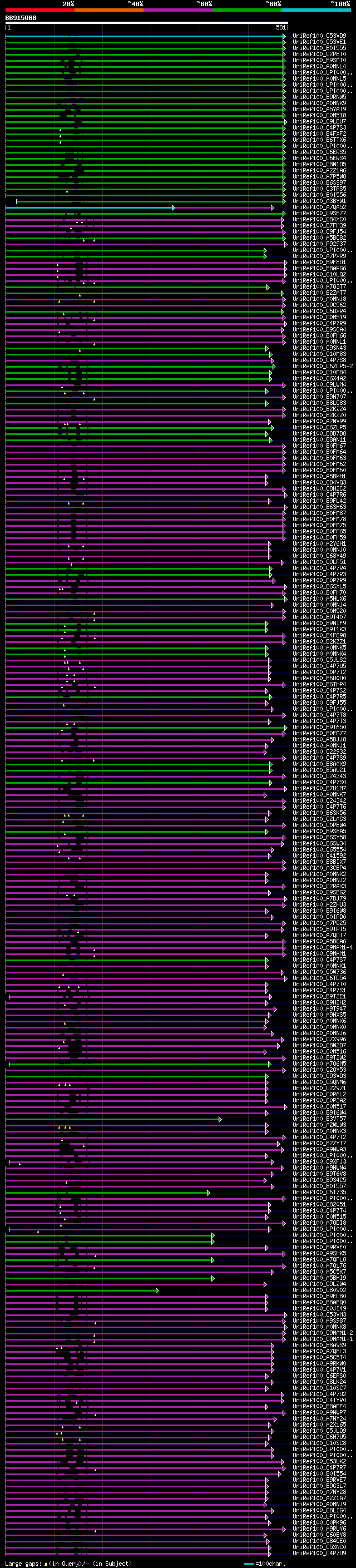The height and width of the screenshot is (1568, 356).
Task: Open the UniRef100_C0M518 entry
Action: [319, 116]
